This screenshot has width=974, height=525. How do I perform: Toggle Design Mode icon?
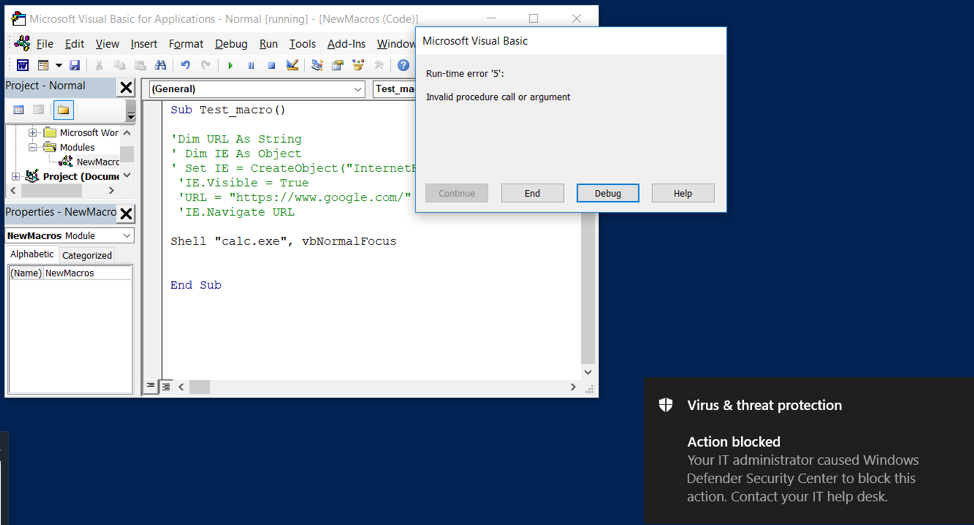292,65
